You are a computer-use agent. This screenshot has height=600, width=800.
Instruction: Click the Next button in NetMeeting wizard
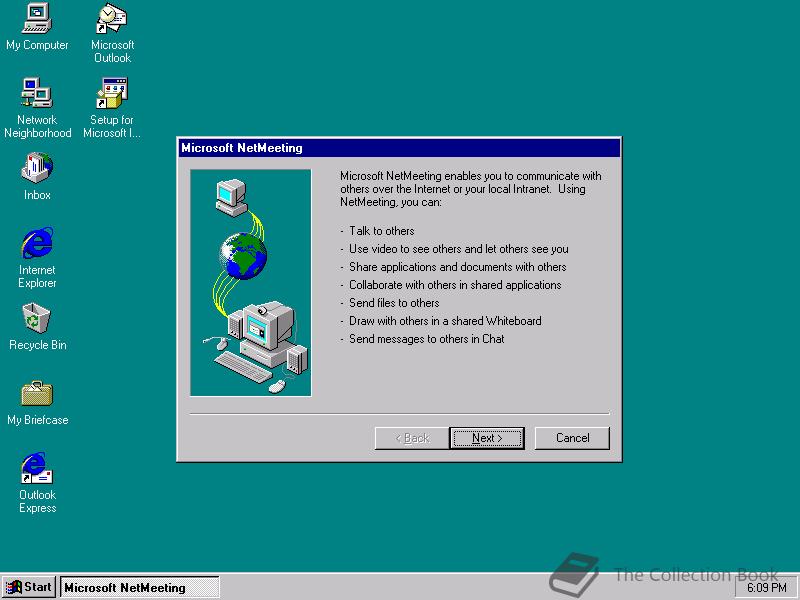(x=487, y=438)
